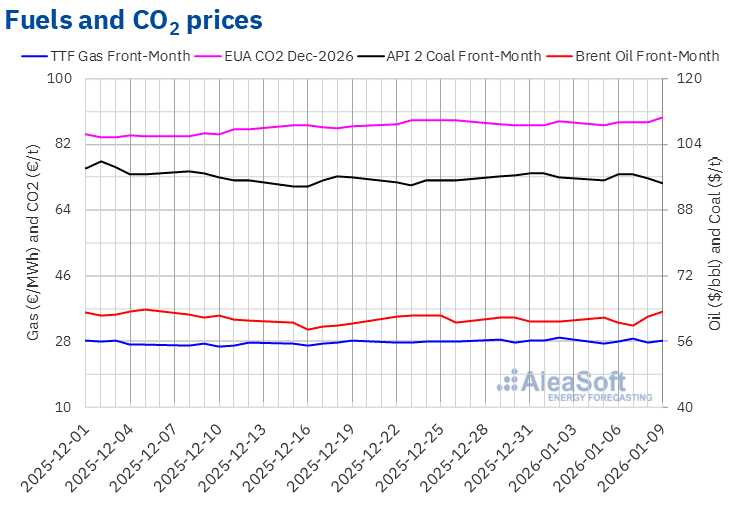Screen dimensions: 730x509
Task: Select the left axis title Gas and CO2
Action: [33, 242]
